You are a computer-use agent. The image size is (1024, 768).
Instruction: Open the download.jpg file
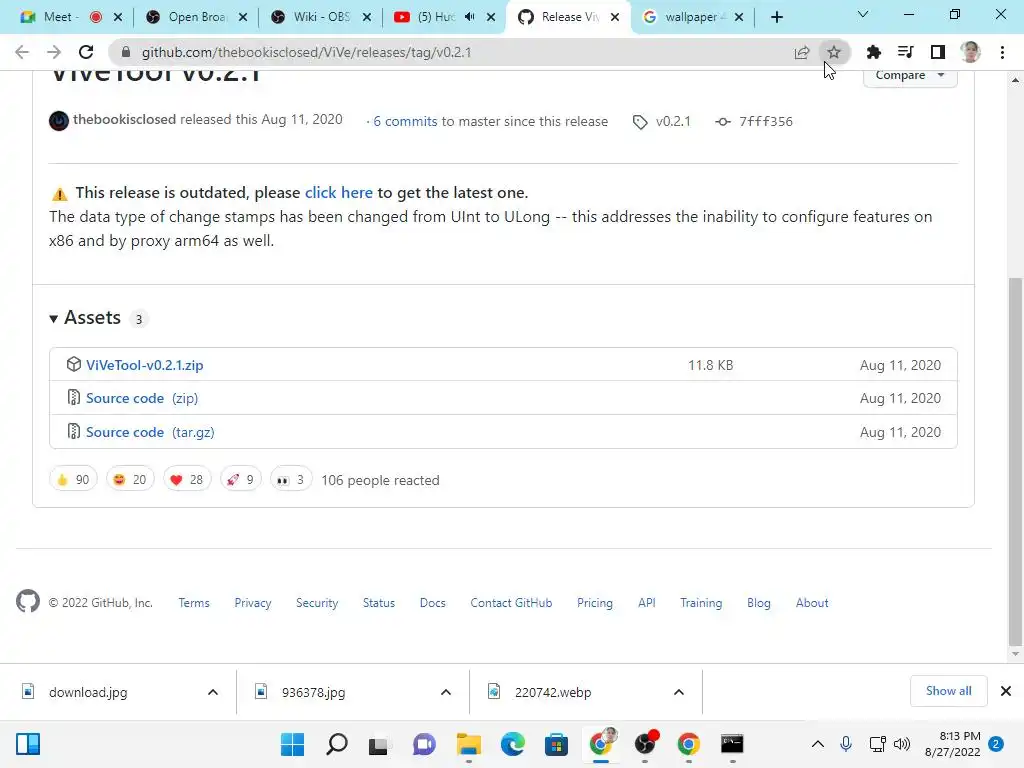click(88, 692)
